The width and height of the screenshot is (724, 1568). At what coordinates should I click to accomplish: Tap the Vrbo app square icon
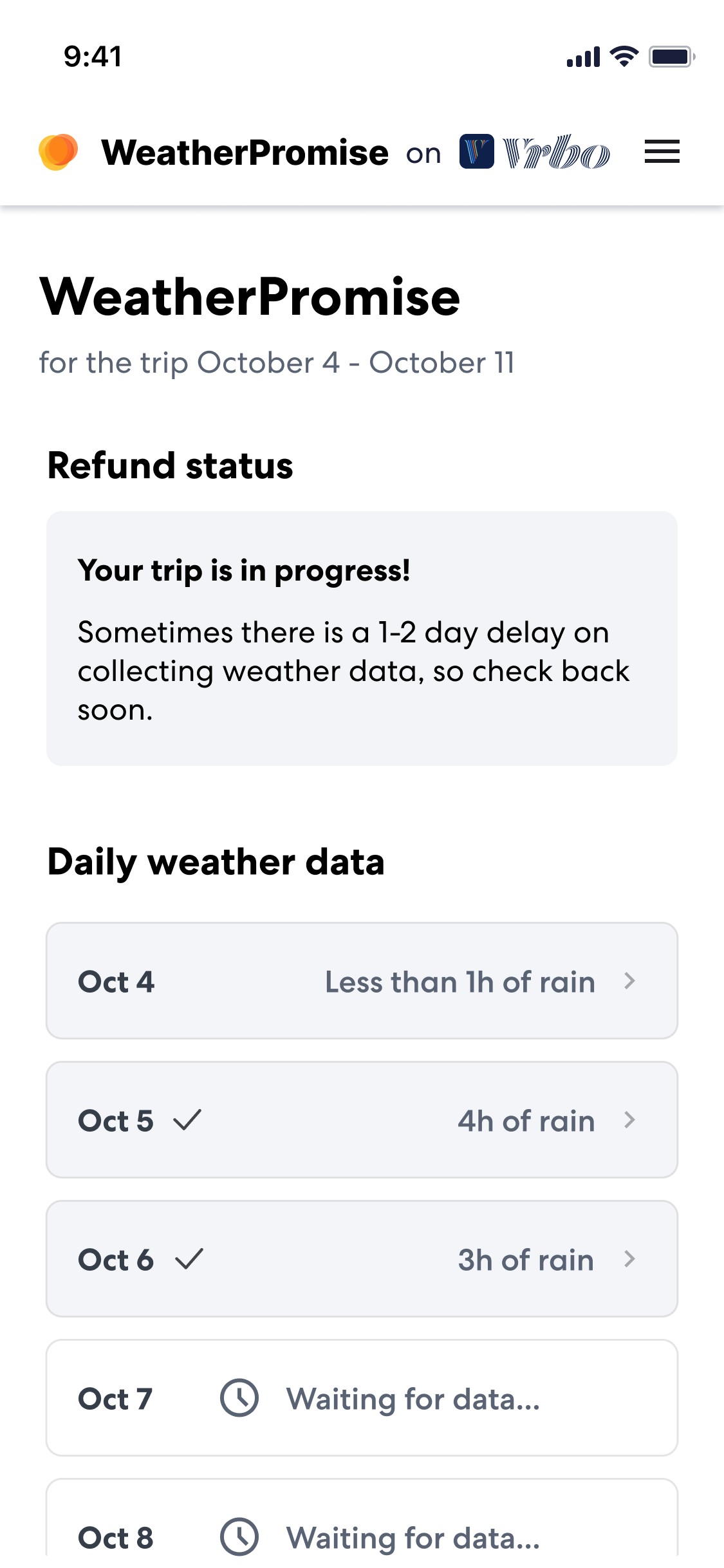pyautogui.click(x=476, y=152)
